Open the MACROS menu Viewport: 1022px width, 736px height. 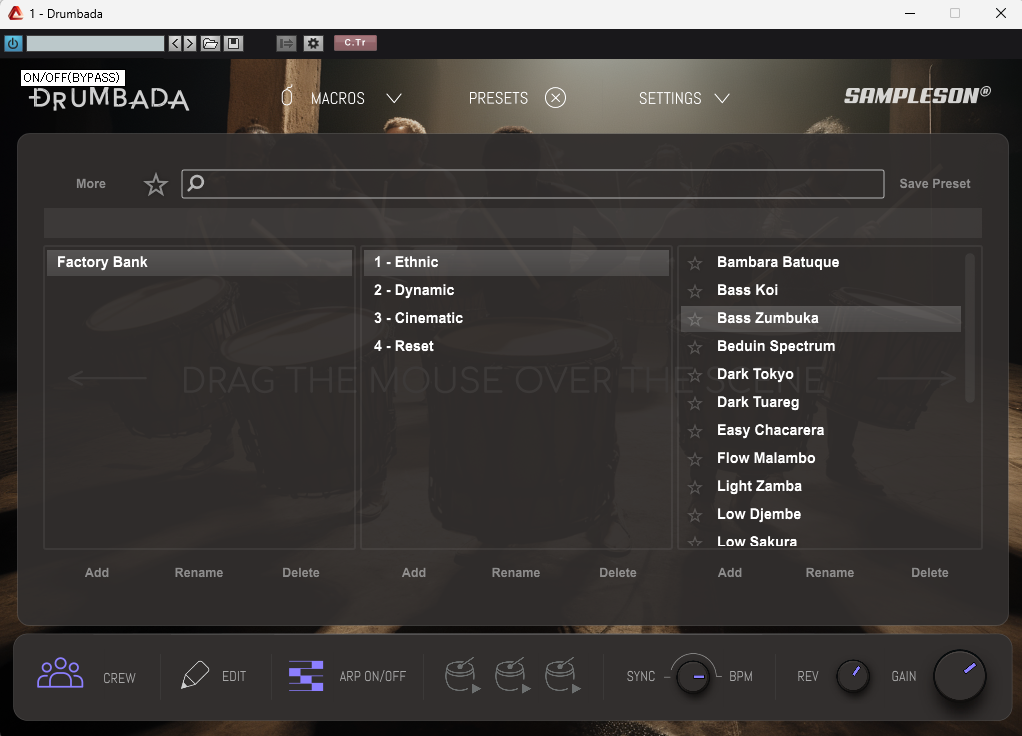[x=338, y=98]
